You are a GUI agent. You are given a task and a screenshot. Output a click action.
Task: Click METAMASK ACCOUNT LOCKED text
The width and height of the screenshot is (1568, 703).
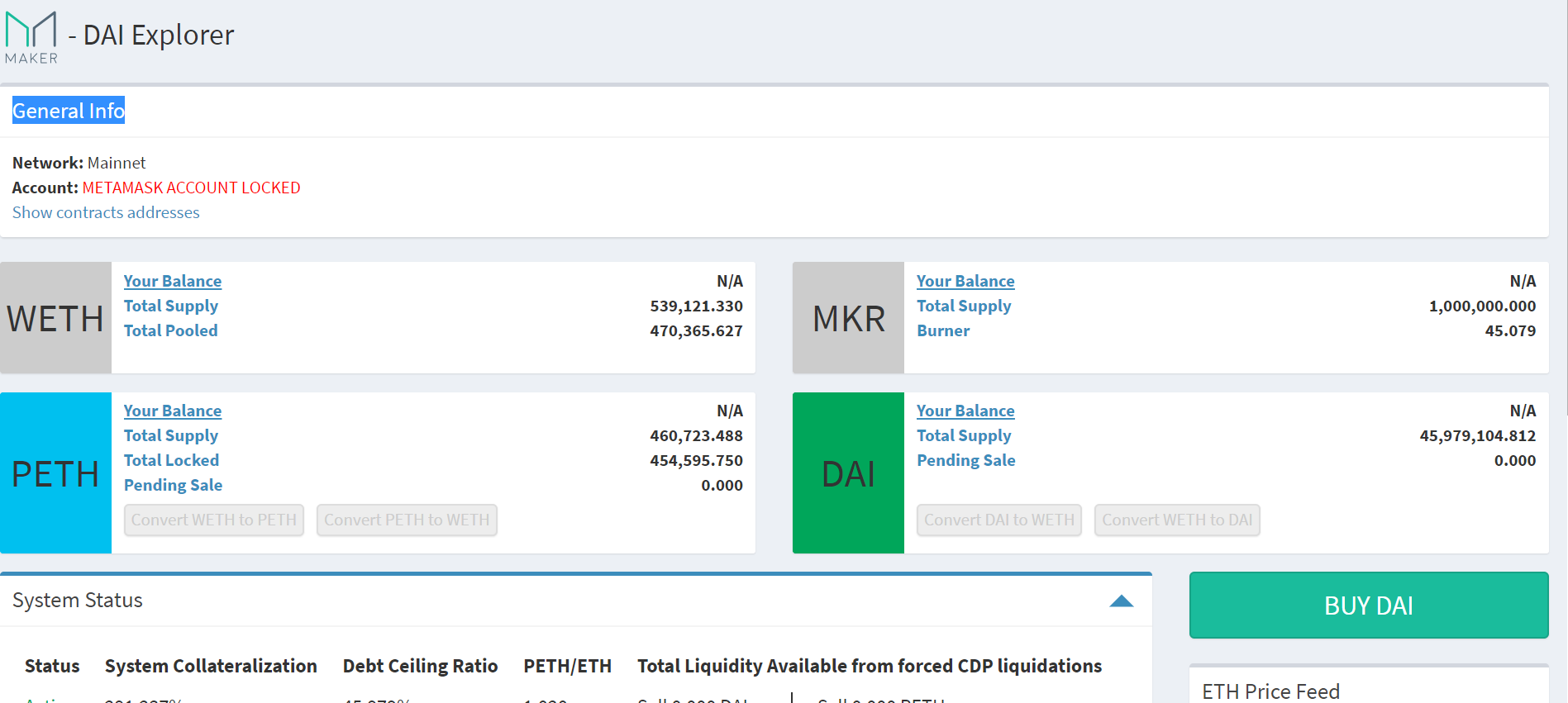click(x=192, y=188)
